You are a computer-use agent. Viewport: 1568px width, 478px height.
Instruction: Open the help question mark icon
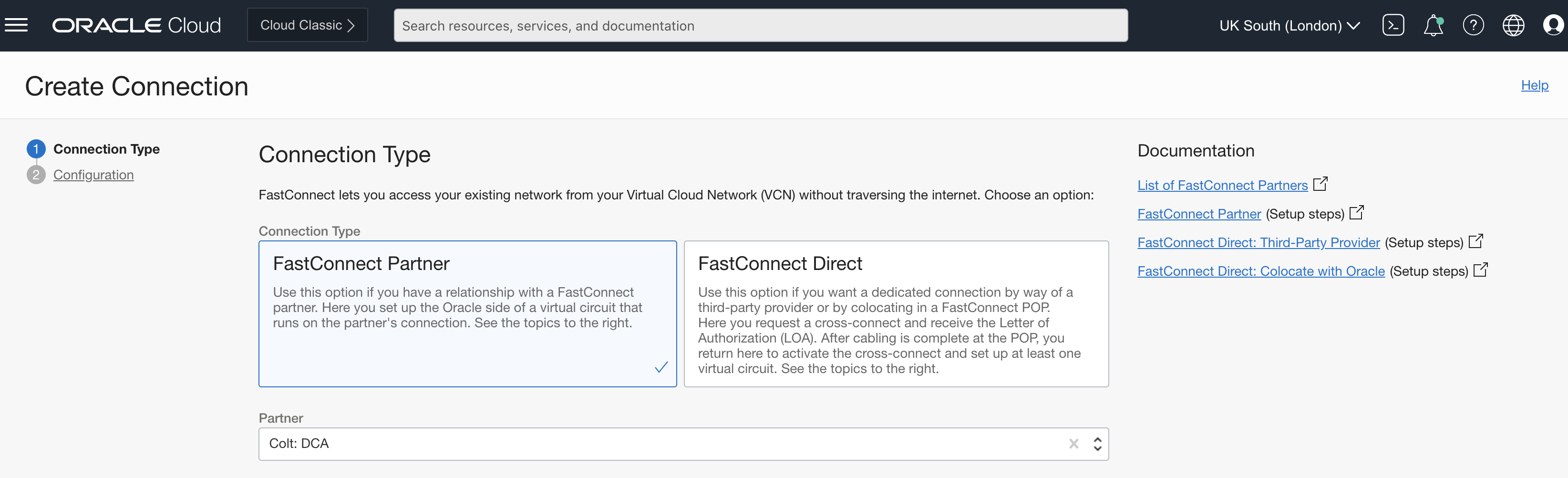tap(1474, 25)
